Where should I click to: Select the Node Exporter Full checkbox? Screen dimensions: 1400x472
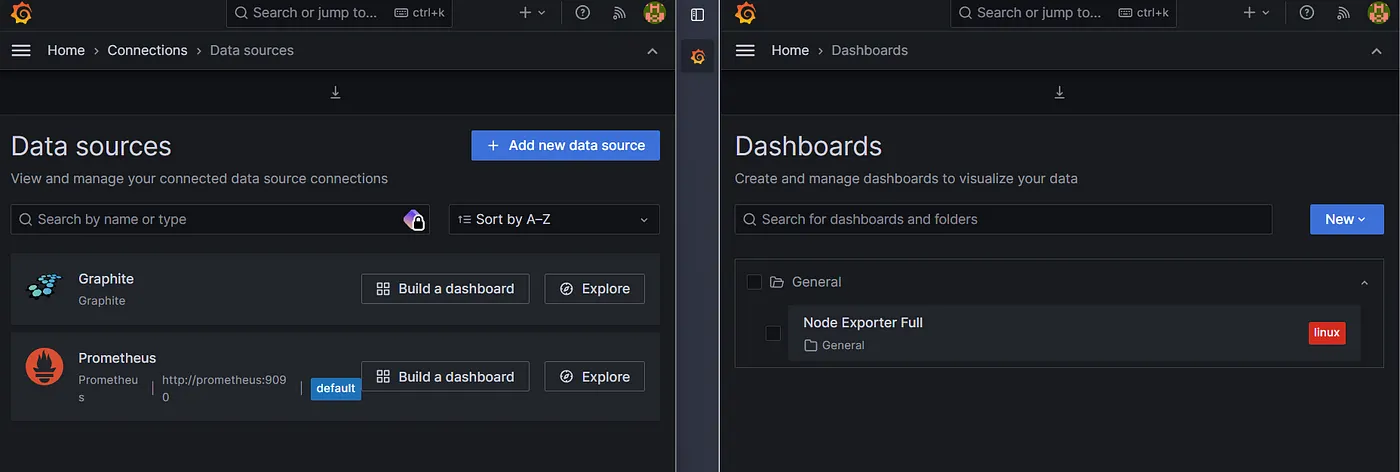click(773, 333)
